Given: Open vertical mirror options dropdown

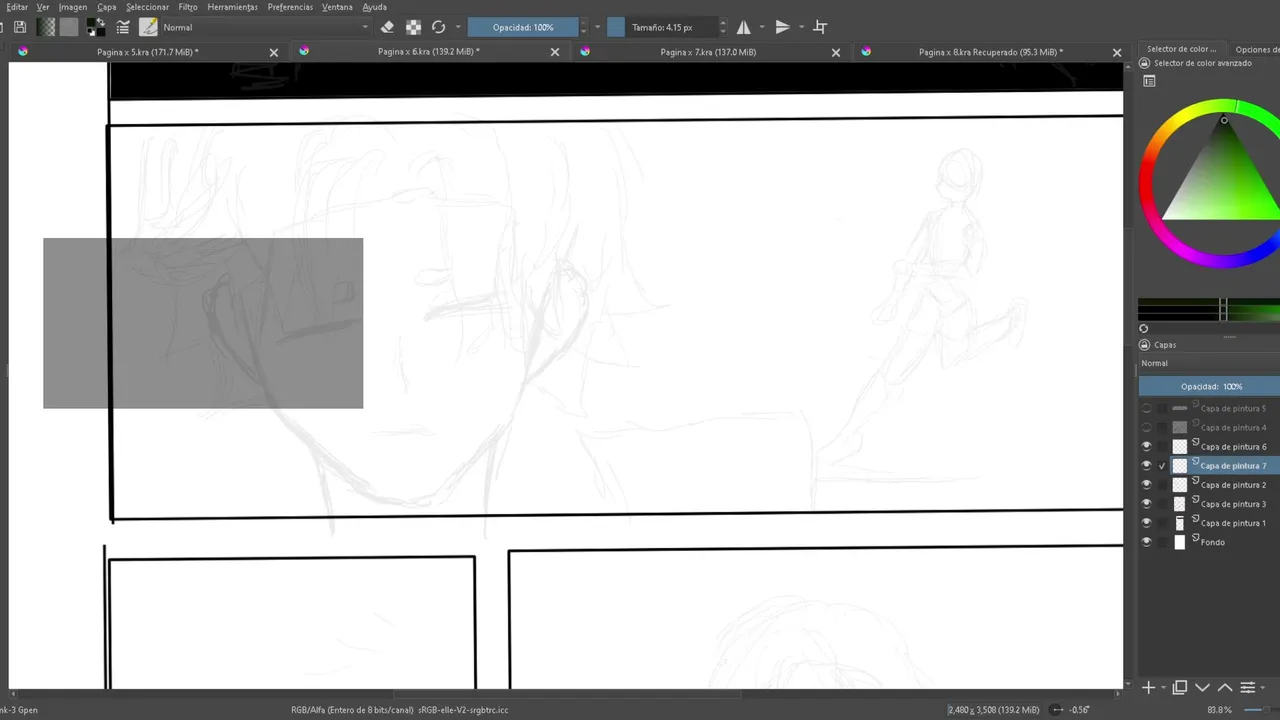Looking at the screenshot, I should tap(801, 27).
